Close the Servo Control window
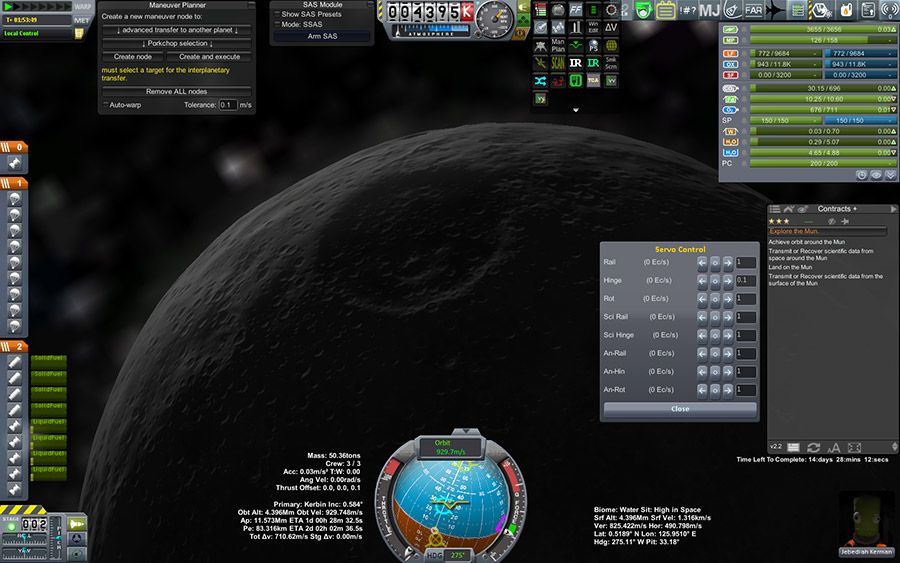The height and width of the screenshot is (563, 900). [680, 409]
